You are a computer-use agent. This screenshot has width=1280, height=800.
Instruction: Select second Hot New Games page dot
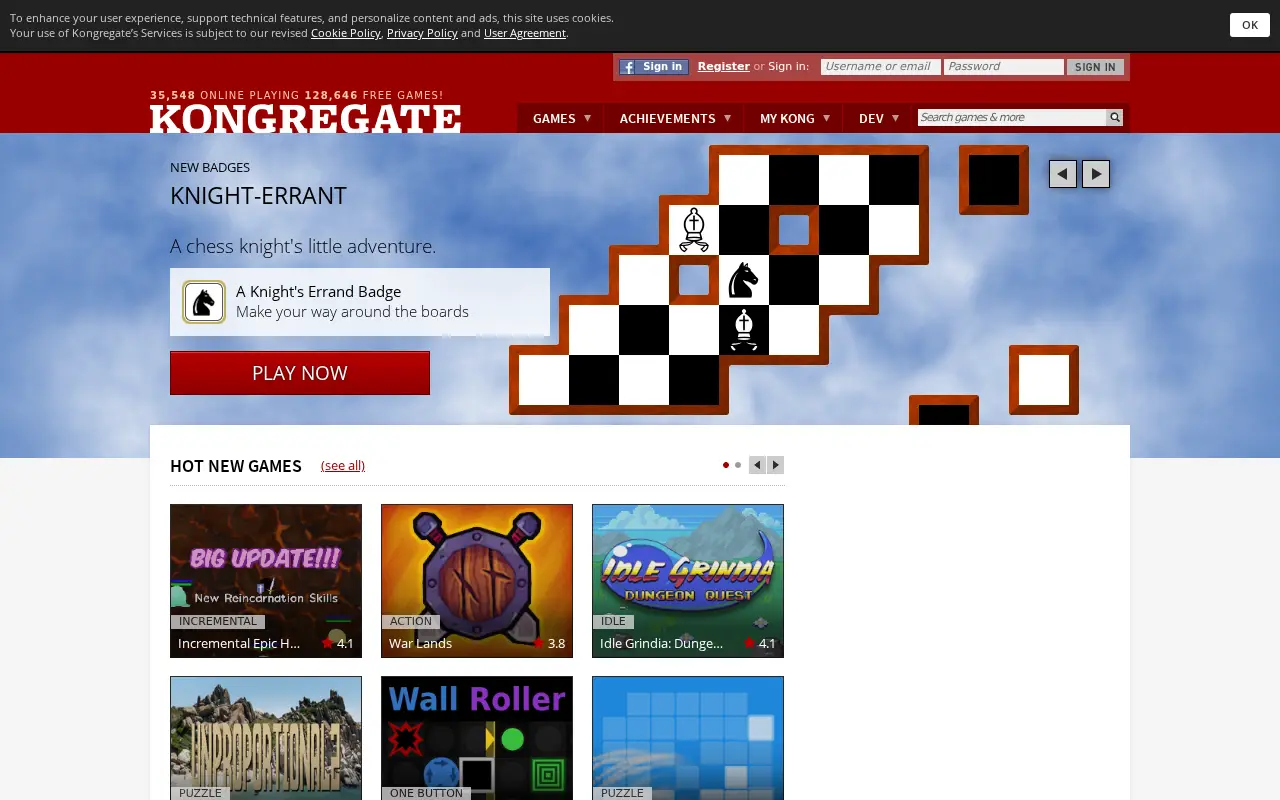coord(738,465)
